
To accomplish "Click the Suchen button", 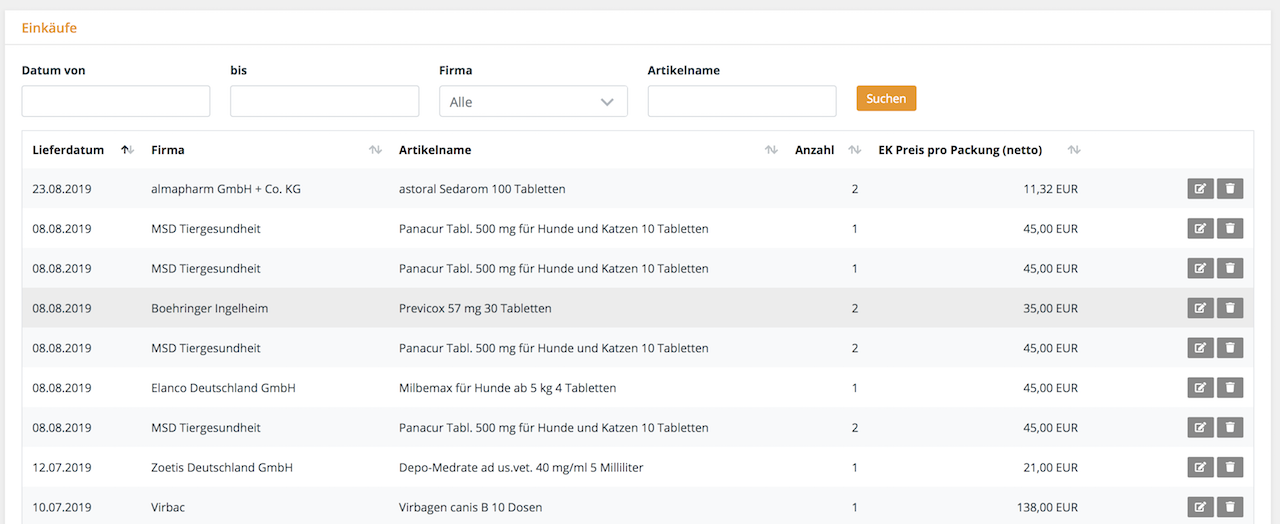I will coord(886,98).
